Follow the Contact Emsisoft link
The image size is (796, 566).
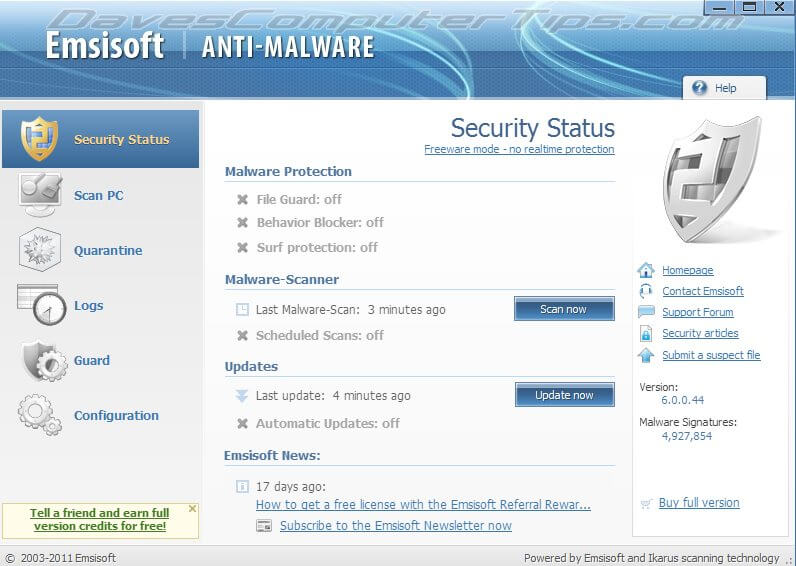point(703,291)
